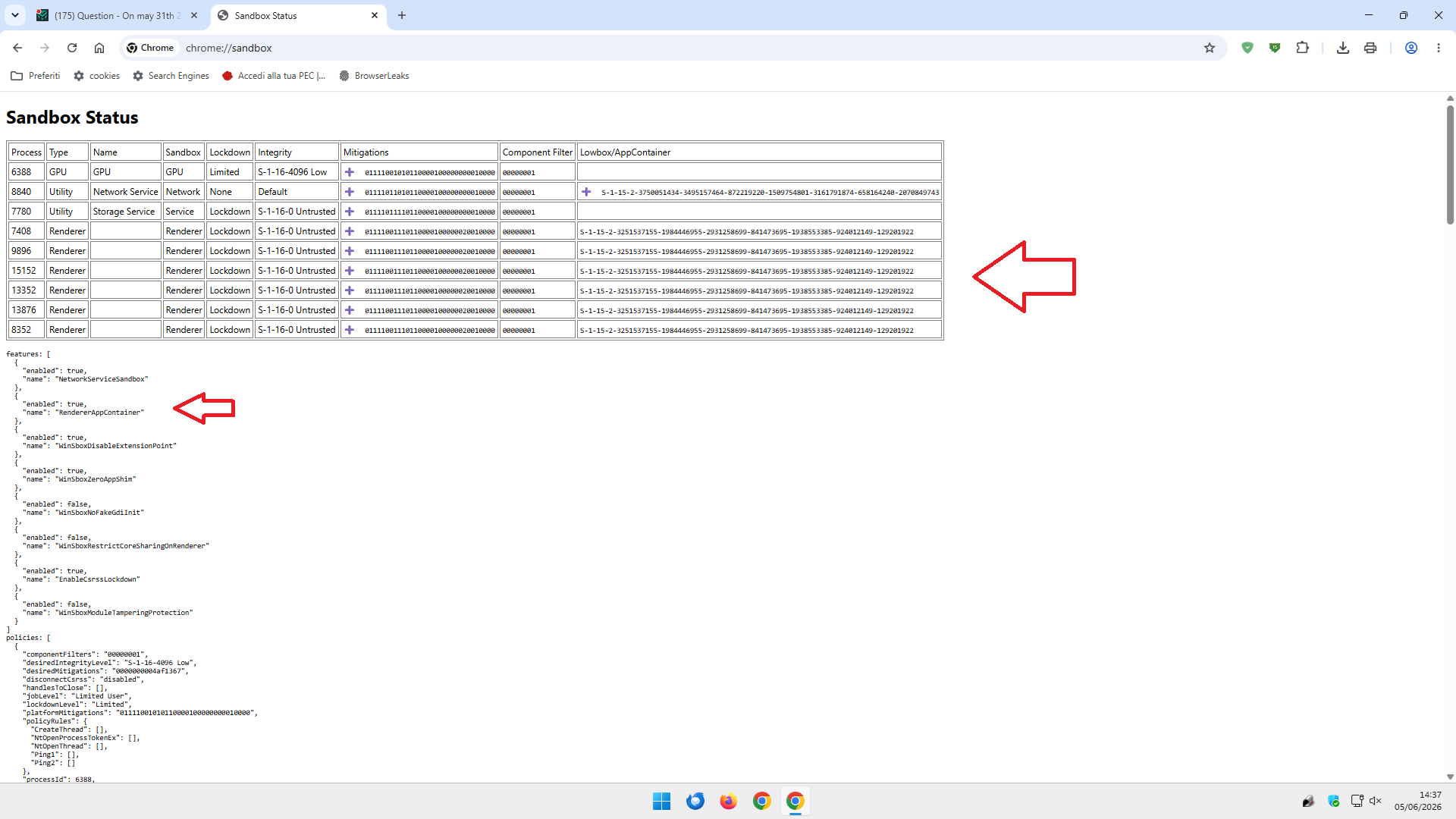
Task: Click the Integrity column header
Action: coord(297,152)
